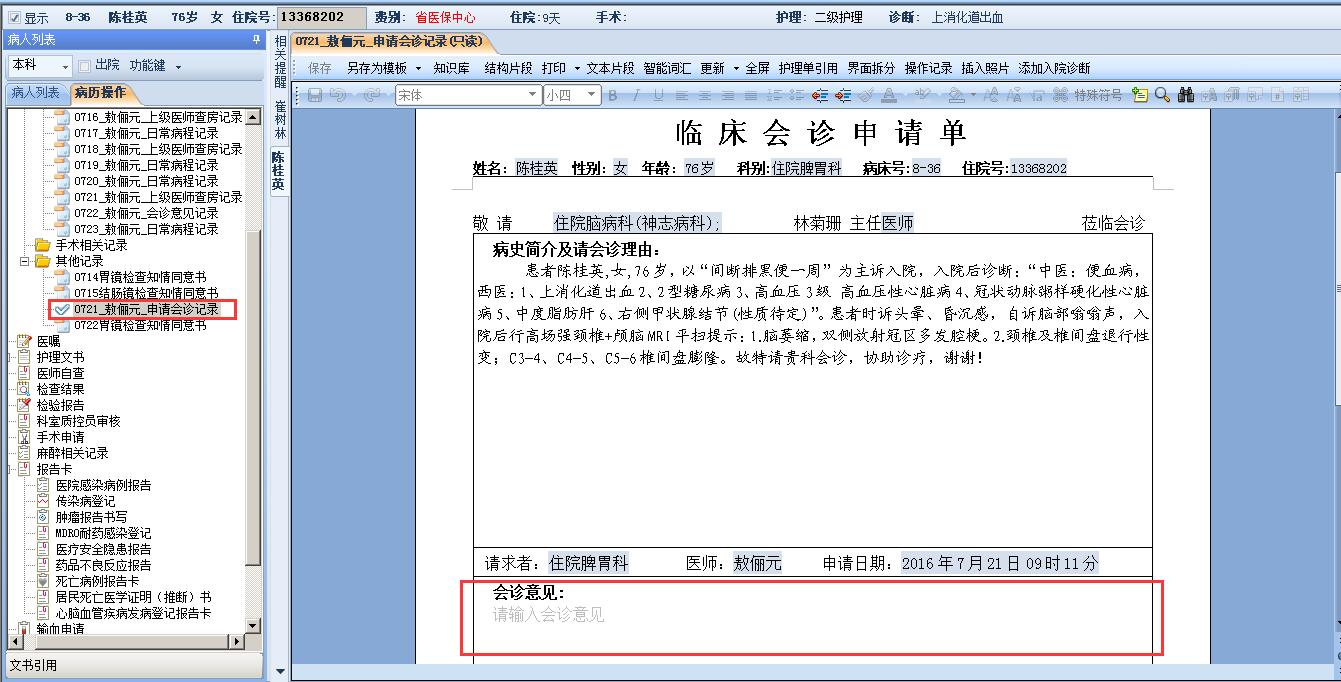Click the increase indent icon

coord(843,95)
